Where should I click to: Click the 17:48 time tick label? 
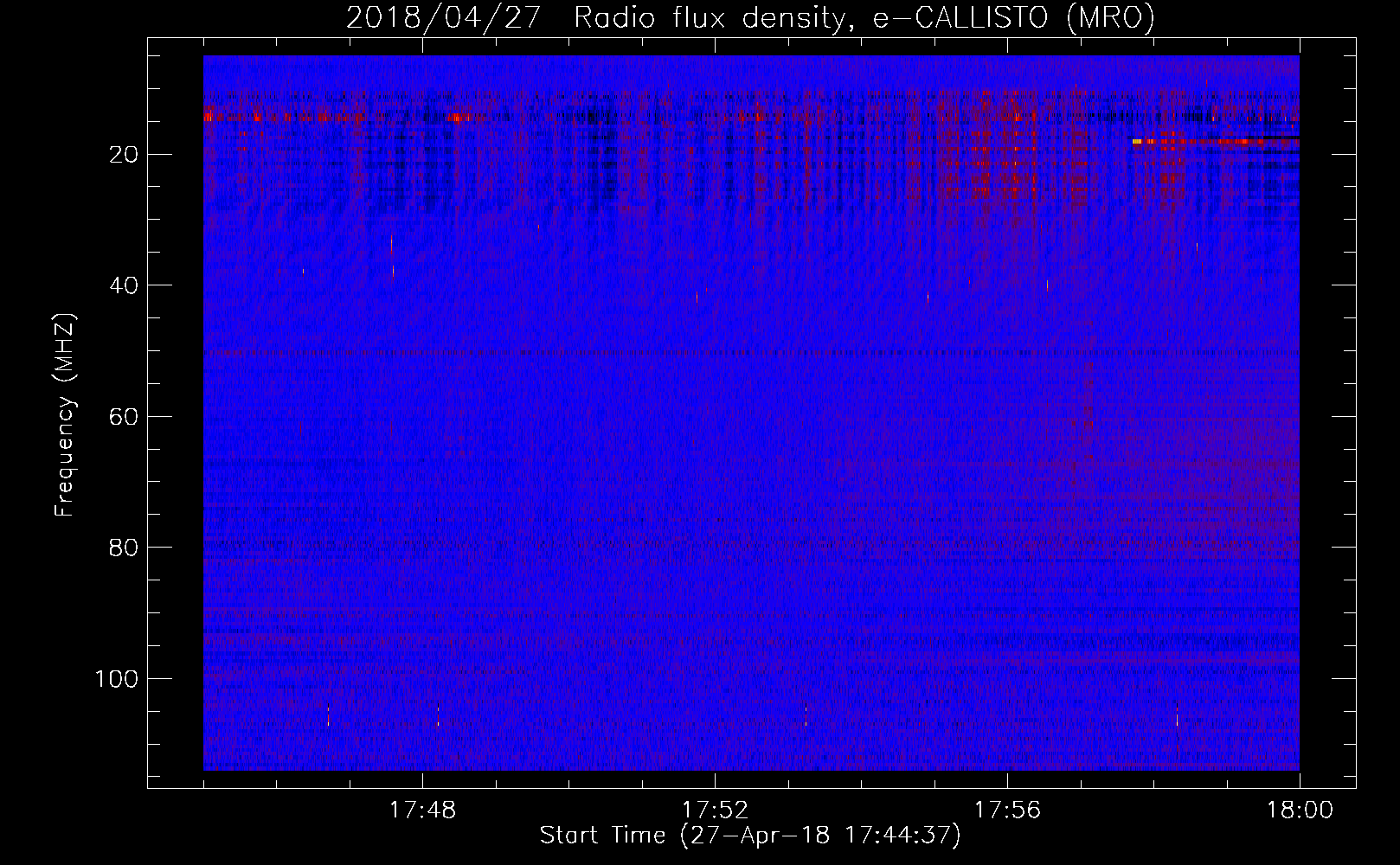[x=422, y=811]
